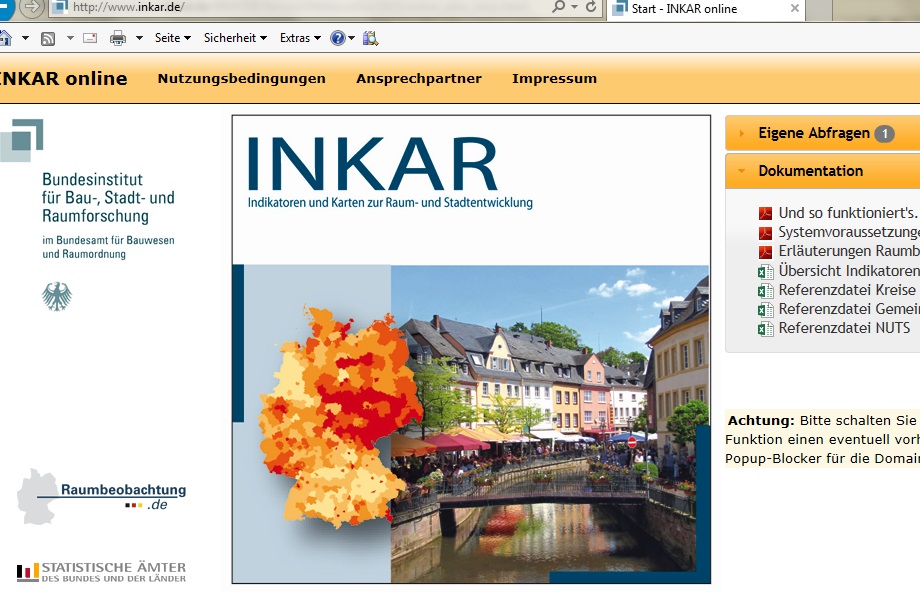Click the orange Germany map graphic

tap(340, 418)
